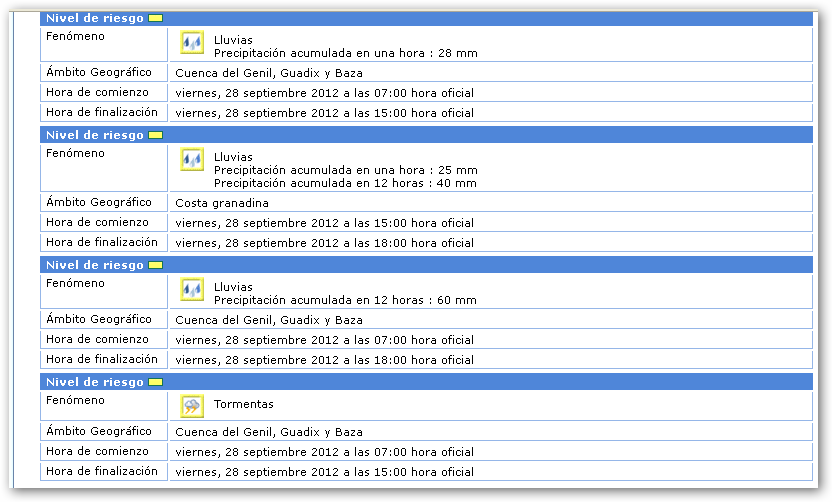Click the Fenómeno label in the Tormentas row
832x502 pixels.
point(75,400)
